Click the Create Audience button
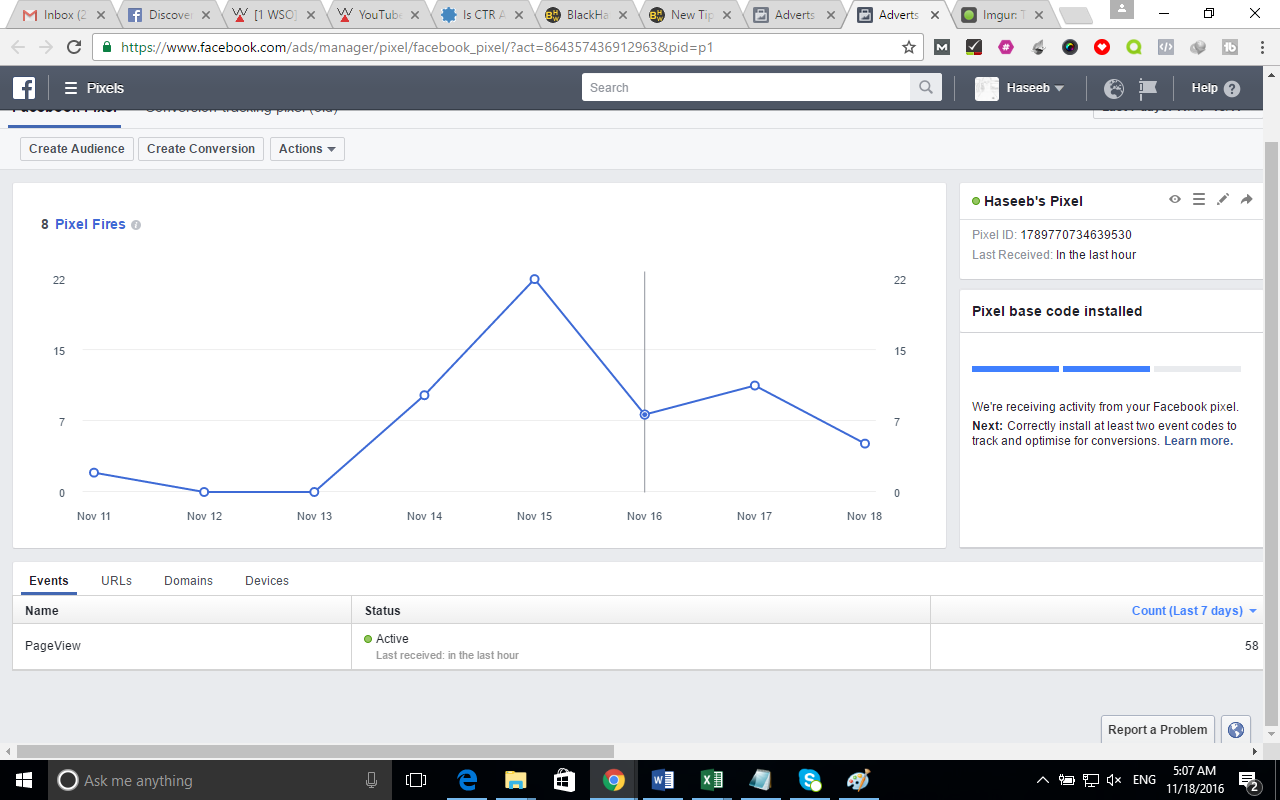 coord(77,149)
